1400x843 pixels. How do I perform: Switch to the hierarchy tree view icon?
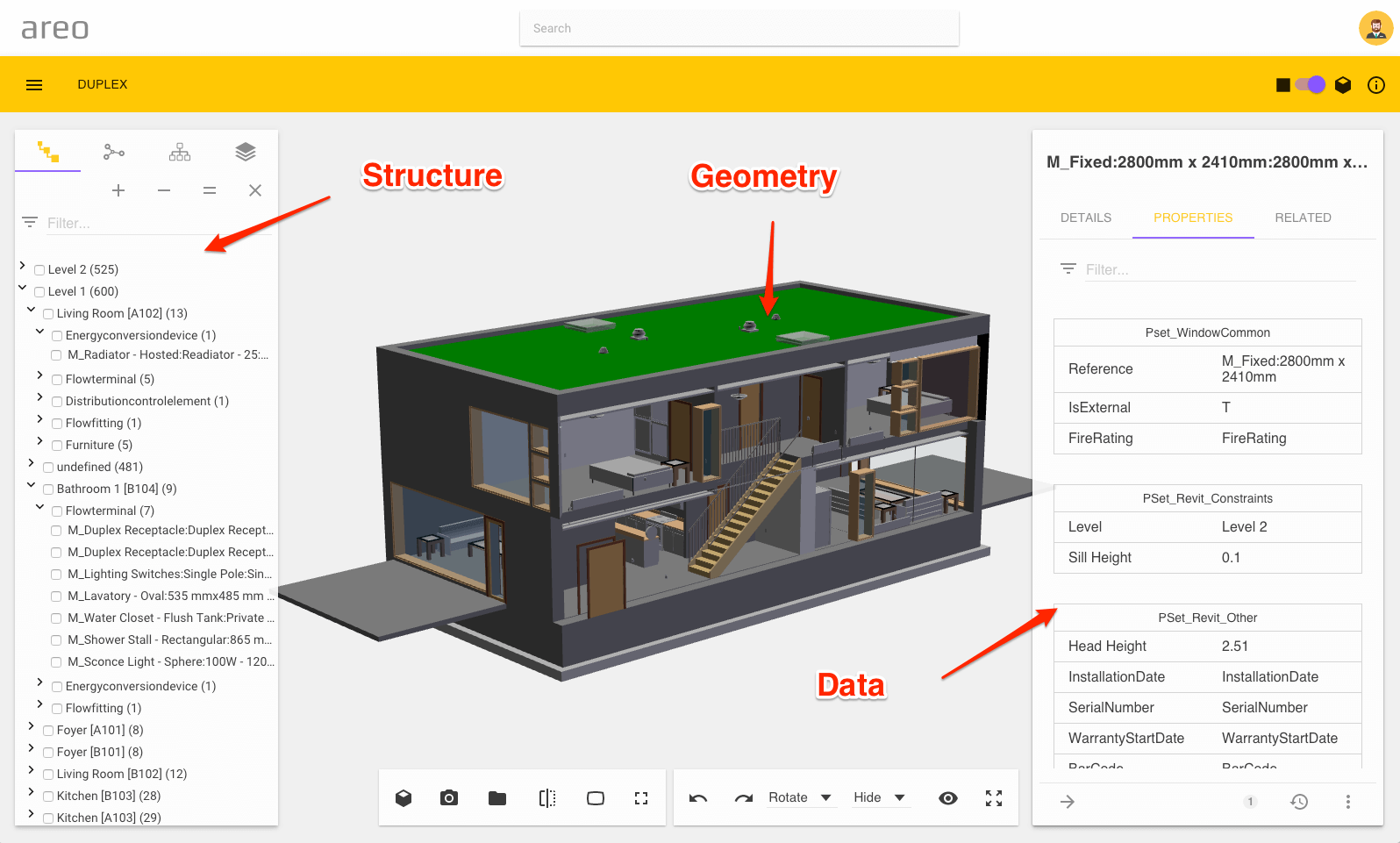coord(180,153)
